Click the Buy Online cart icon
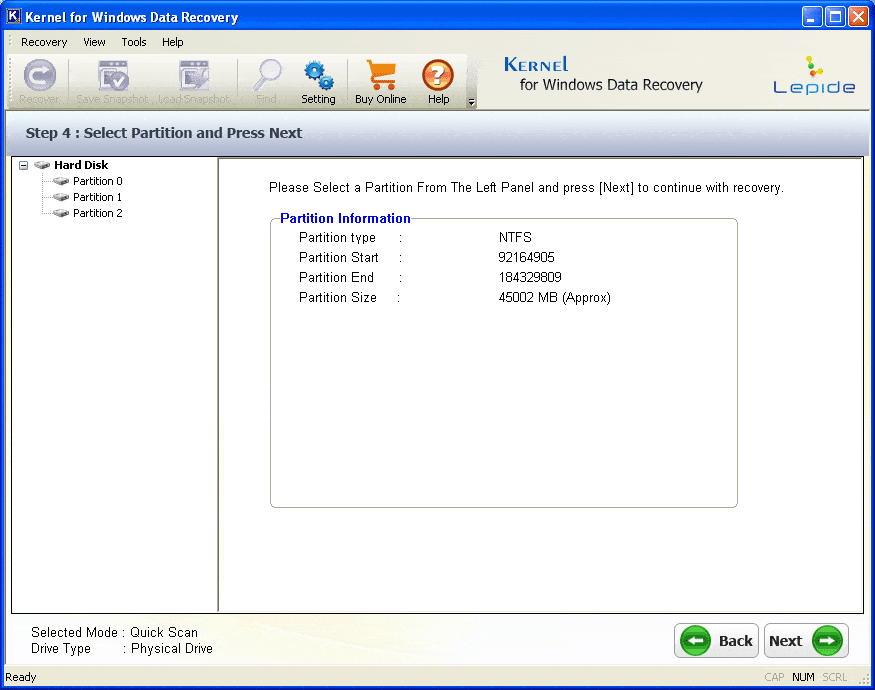 coord(381,75)
